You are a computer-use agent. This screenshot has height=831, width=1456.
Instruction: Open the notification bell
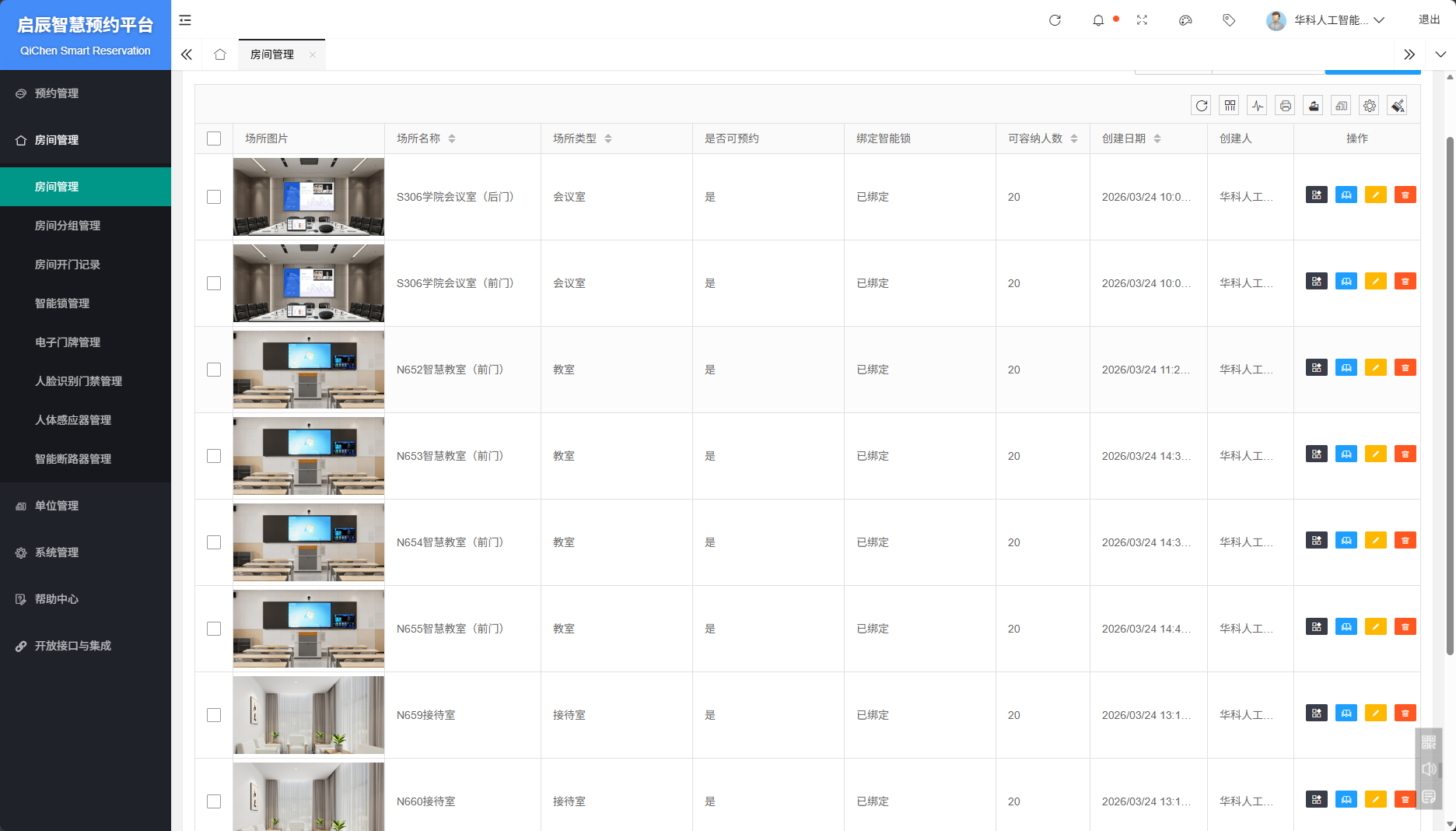pyautogui.click(x=1098, y=20)
